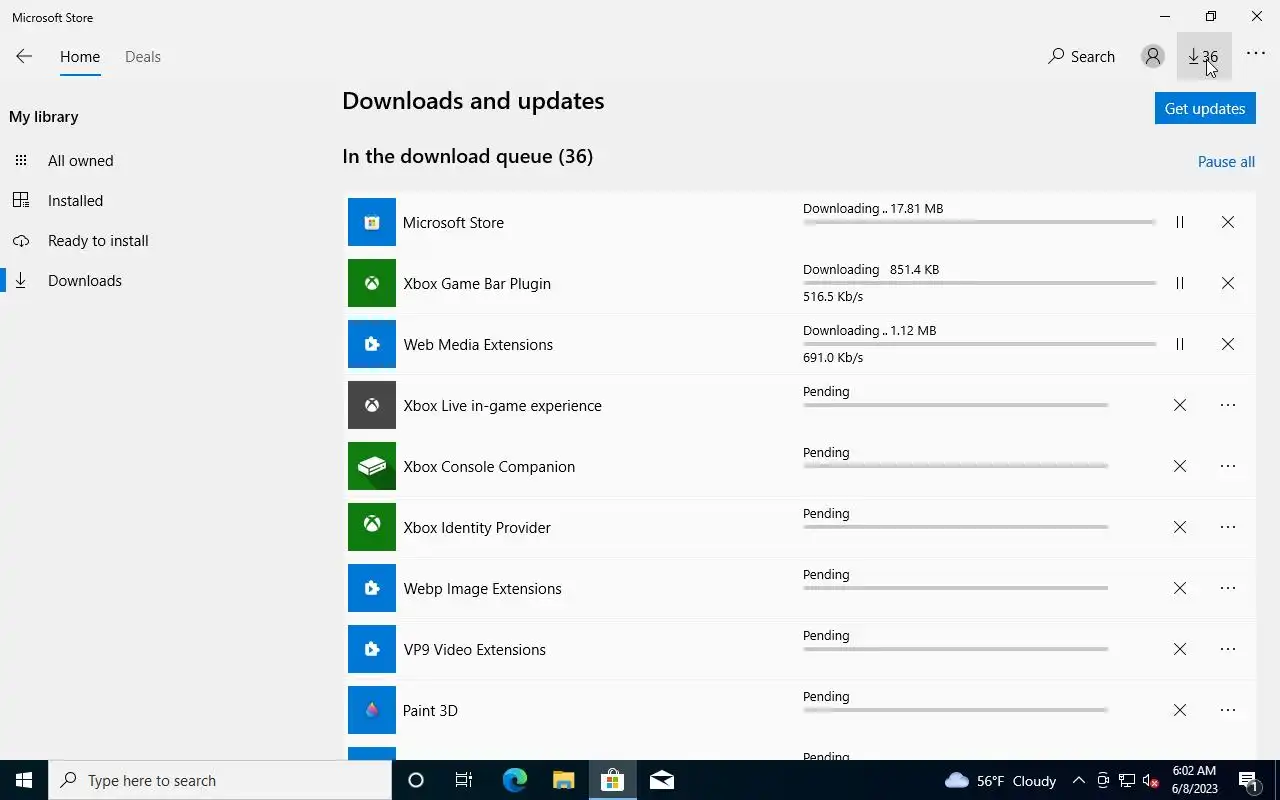
Task: Click the downloads indicator showing 36
Action: point(1204,57)
